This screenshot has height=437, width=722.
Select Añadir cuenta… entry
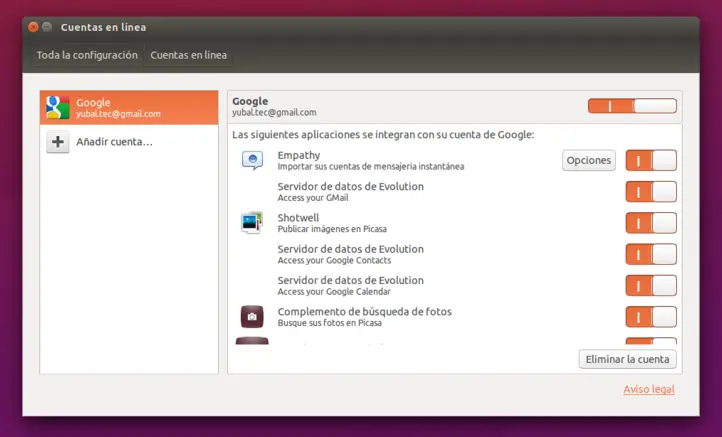[x=129, y=142]
